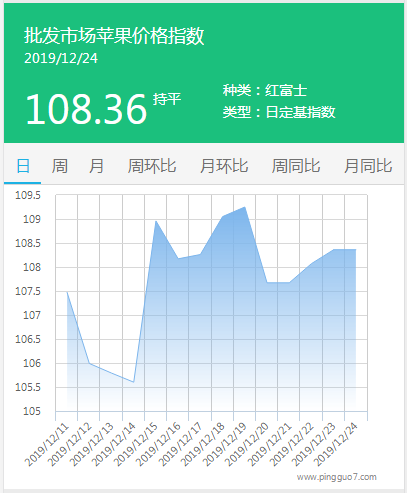Click the 种类：红富士 label
Image resolution: width=407 pixels, height=493 pixels.
pos(265,90)
